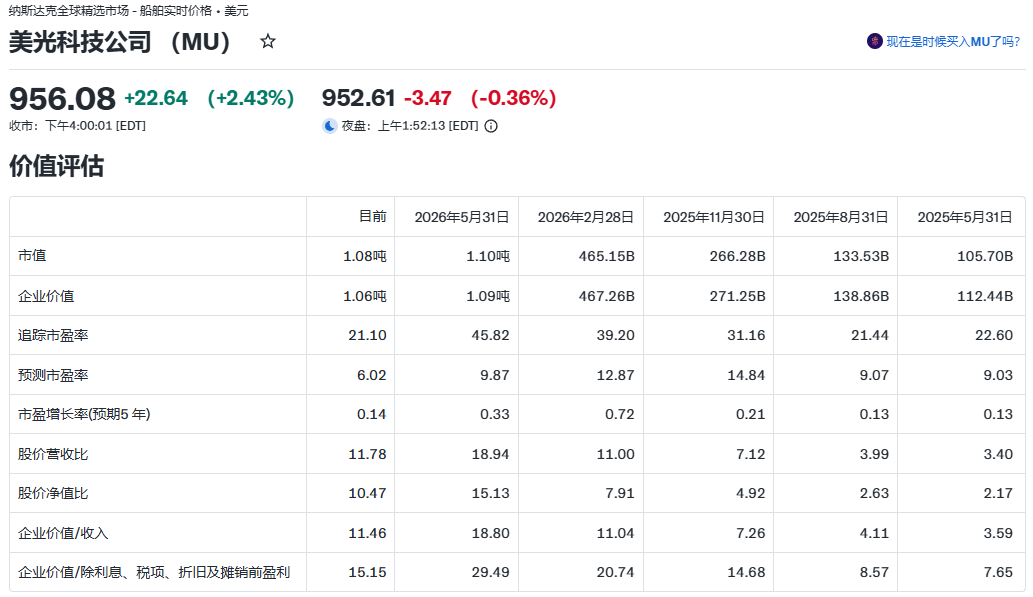1033x597 pixels.
Task: Click enterprise value 467.26B
Action: coord(607,297)
